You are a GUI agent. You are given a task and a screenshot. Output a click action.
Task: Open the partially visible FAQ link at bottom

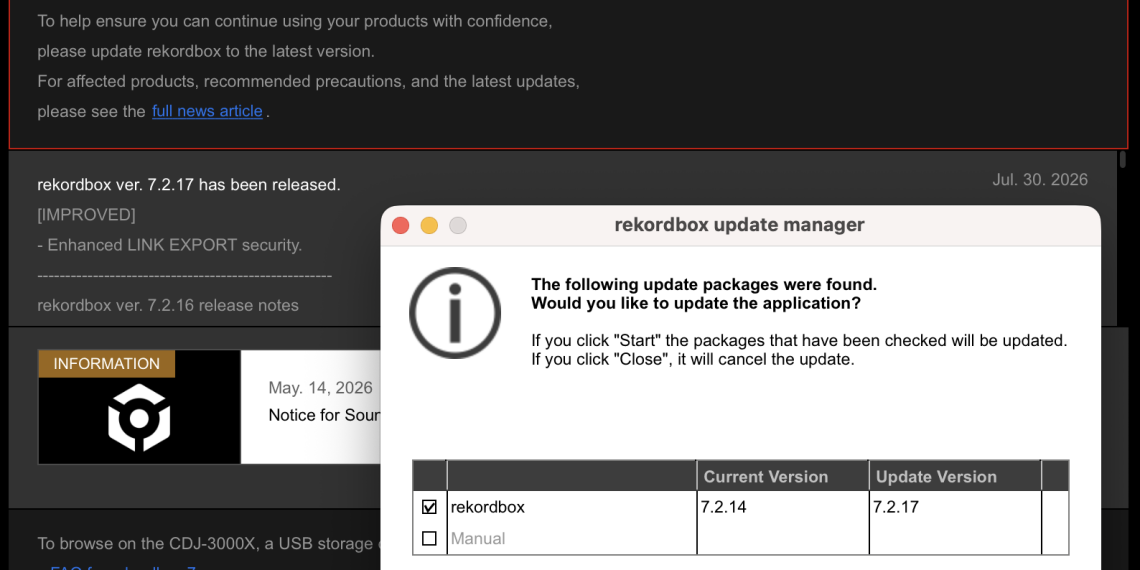click(124, 569)
